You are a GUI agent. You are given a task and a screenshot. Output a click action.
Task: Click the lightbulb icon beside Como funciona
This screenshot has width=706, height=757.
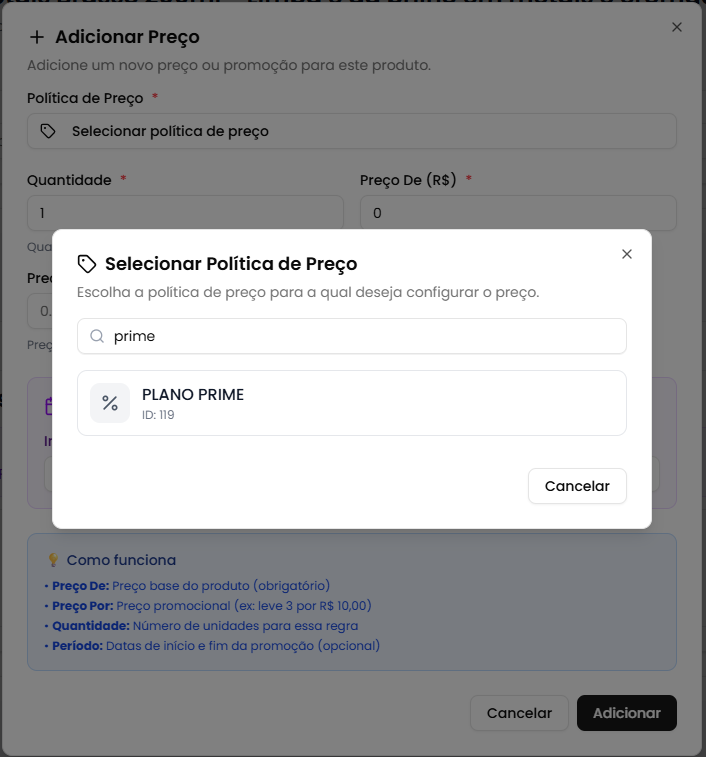(x=53, y=560)
